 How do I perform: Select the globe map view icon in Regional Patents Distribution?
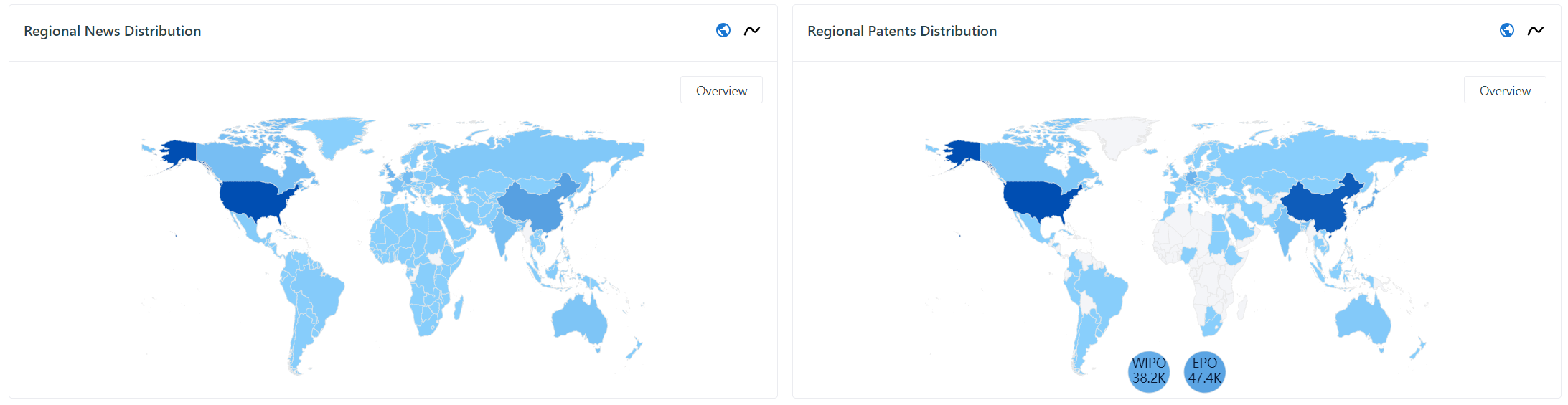click(1507, 30)
